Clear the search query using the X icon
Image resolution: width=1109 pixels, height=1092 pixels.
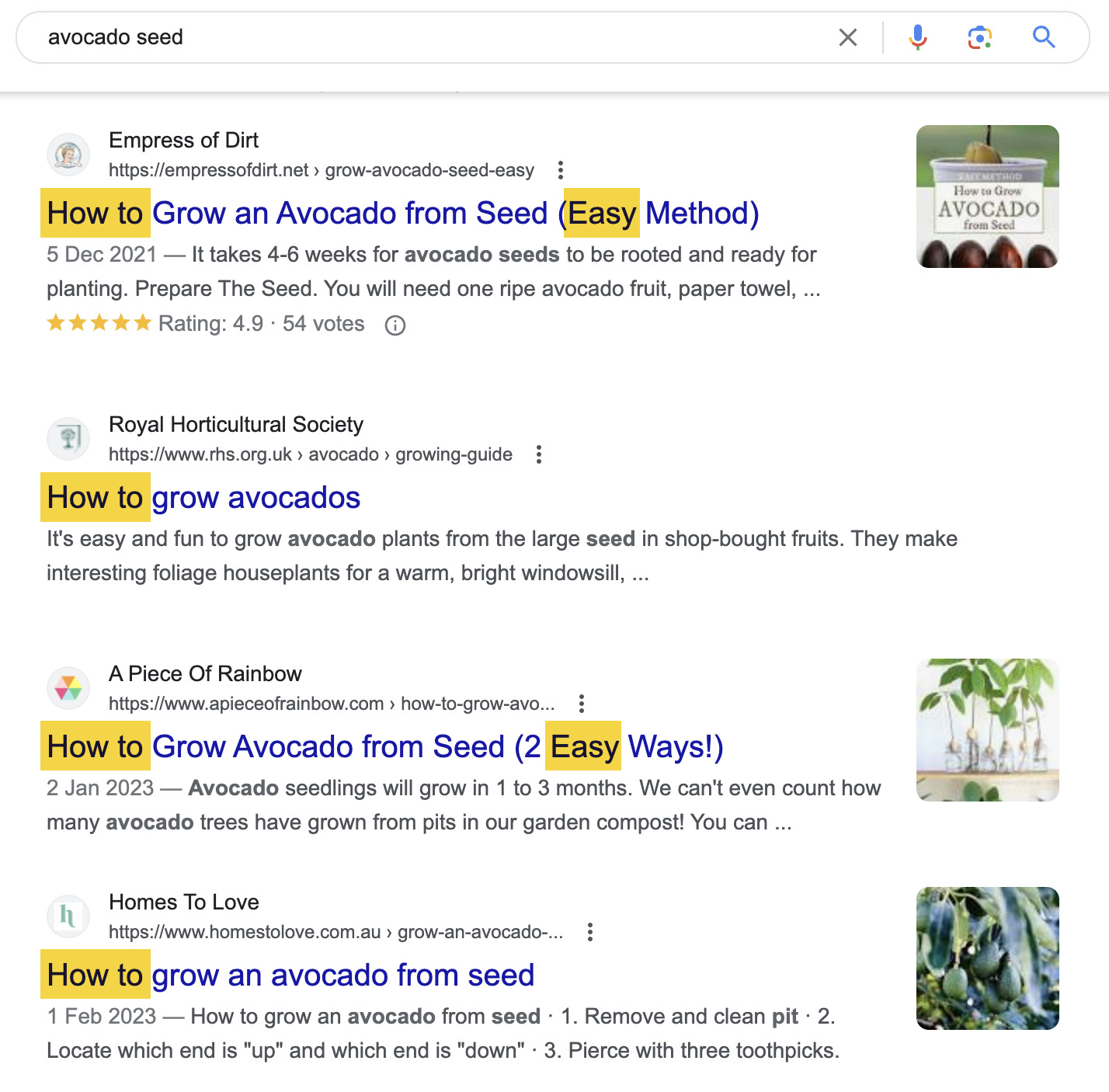[848, 37]
